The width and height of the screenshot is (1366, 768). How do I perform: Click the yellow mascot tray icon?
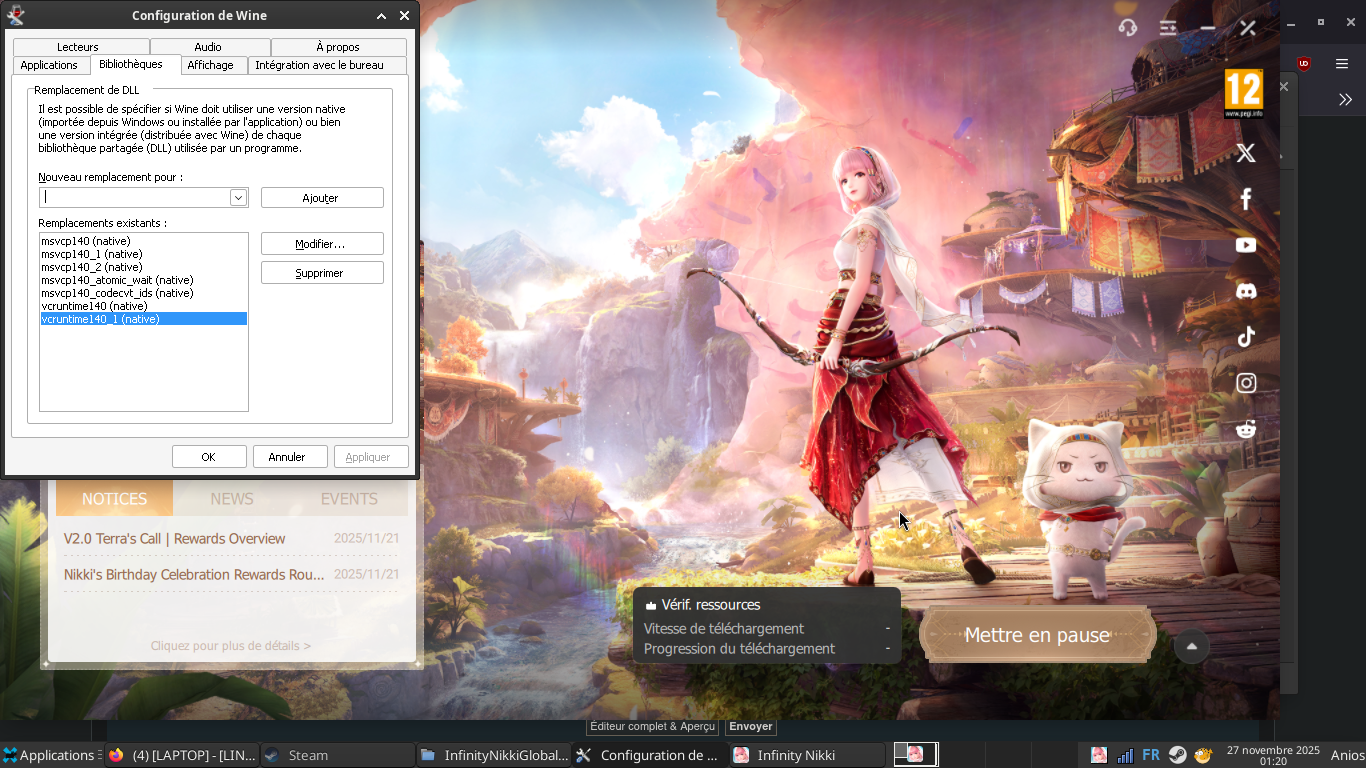pyautogui.click(x=1203, y=755)
